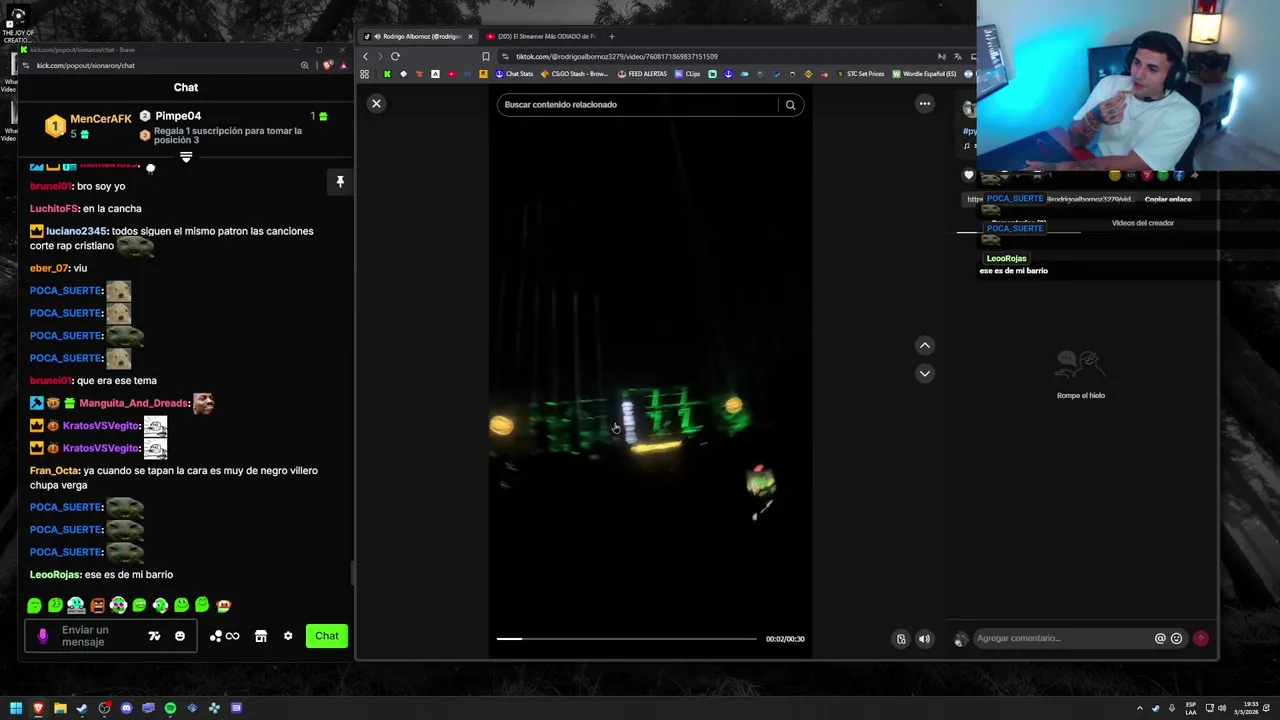Open File Explorer from taskbar
The width and height of the screenshot is (1280, 720).
[x=60, y=708]
